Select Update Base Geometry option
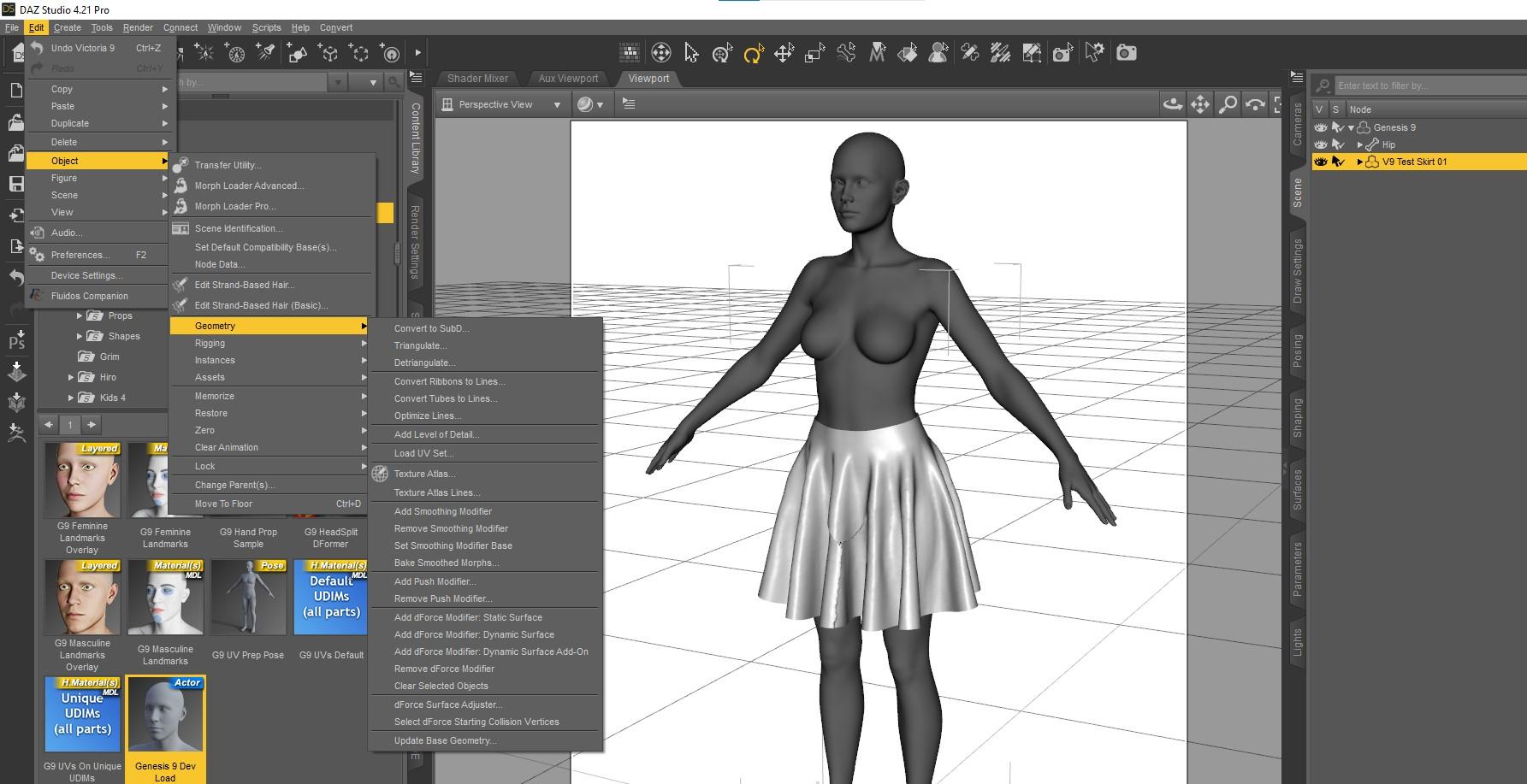Viewport: 1527px width, 784px height. click(x=445, y=740)
